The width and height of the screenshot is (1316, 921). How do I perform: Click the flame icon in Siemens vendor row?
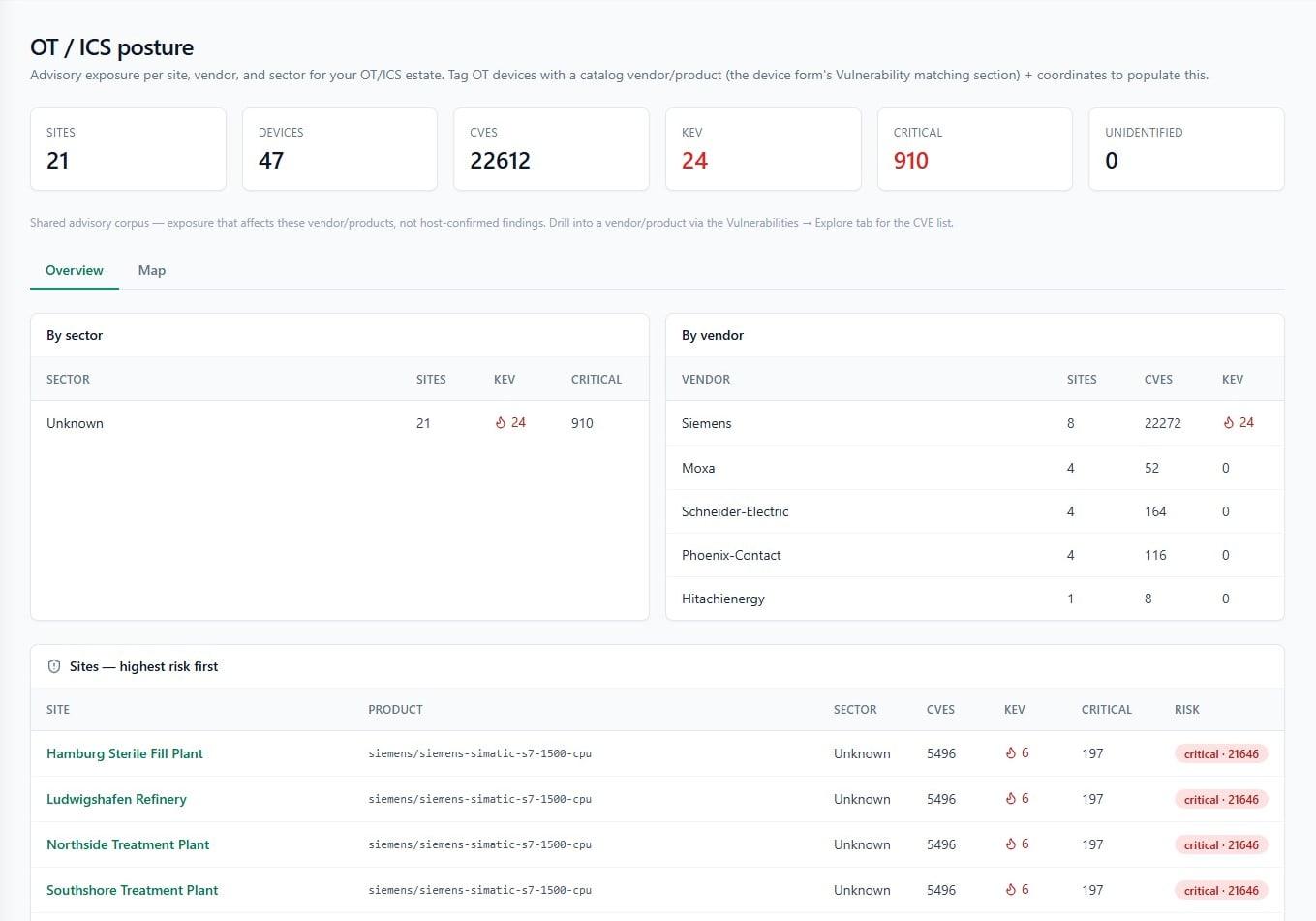[x=1229, y=423]
